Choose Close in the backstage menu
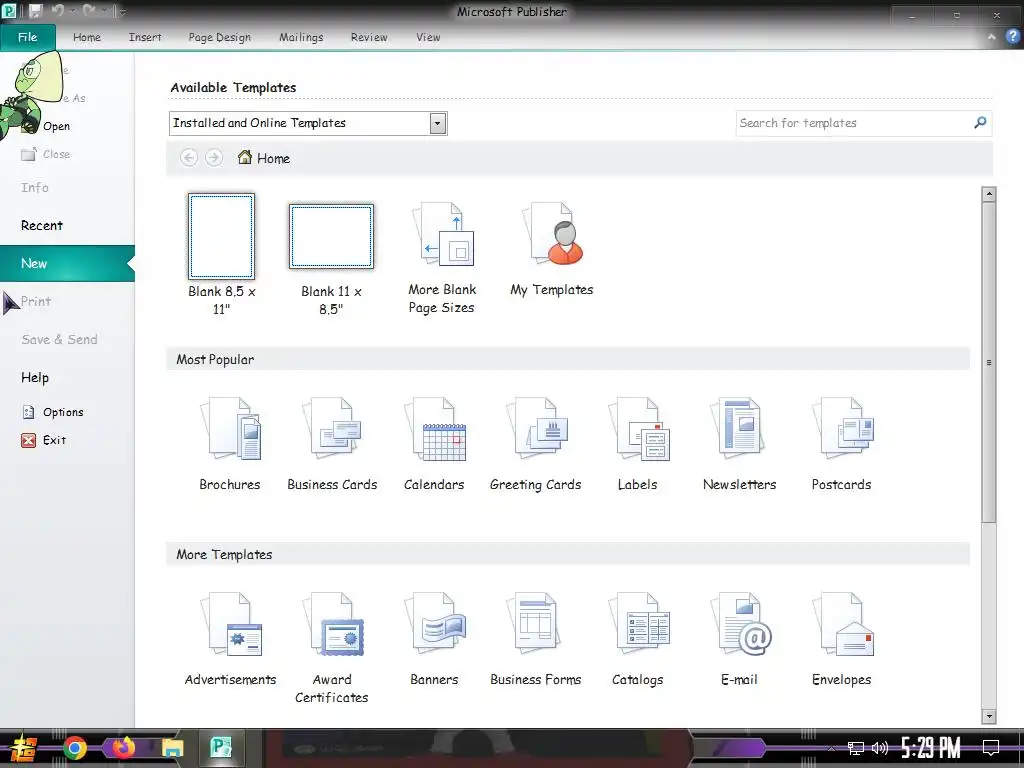The height and width of the screenshot is (768, 1024). [x=46, y=154]
